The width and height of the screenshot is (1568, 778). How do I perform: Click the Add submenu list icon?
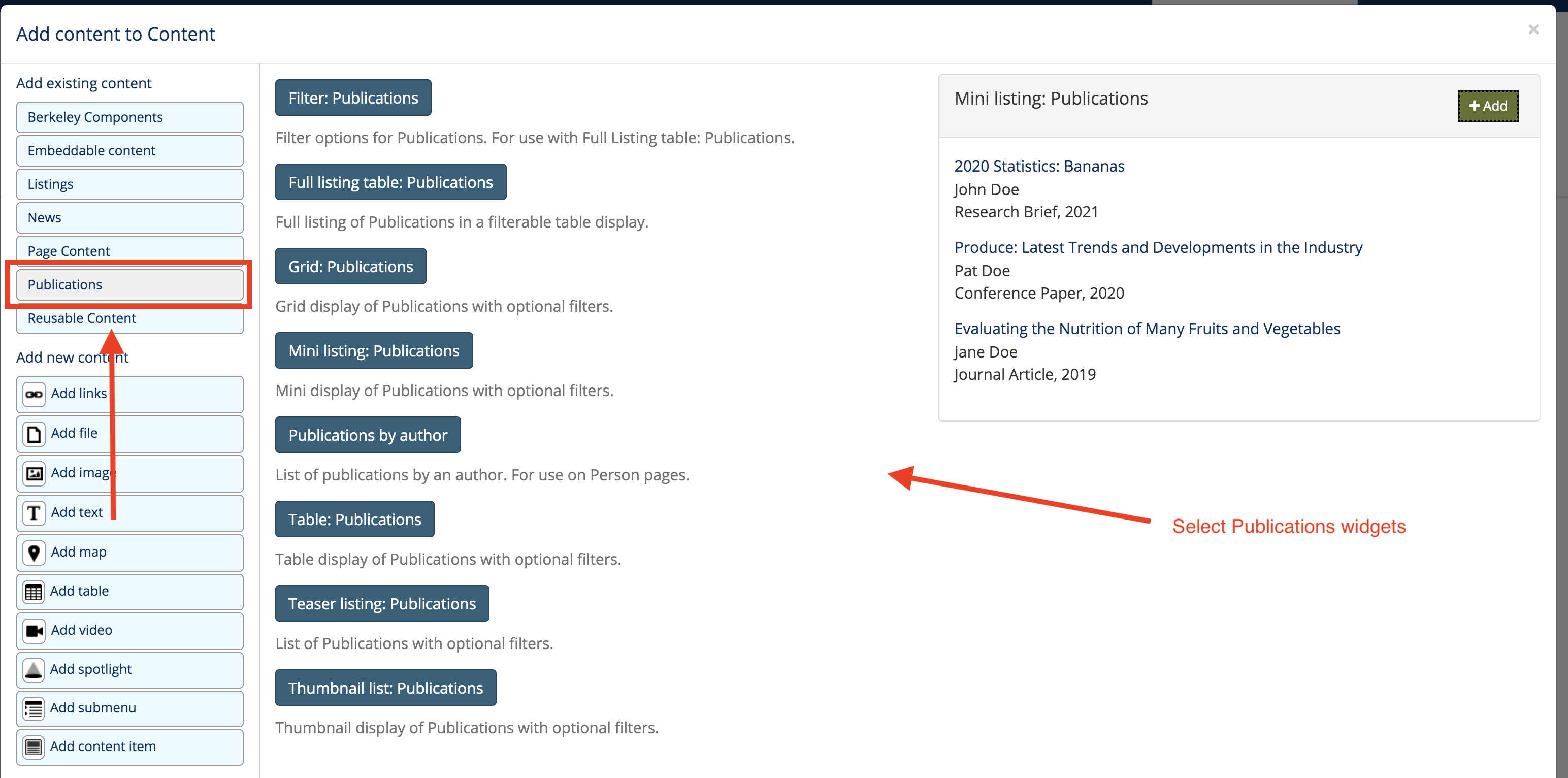pyautogui.click(x=34, y=708)
